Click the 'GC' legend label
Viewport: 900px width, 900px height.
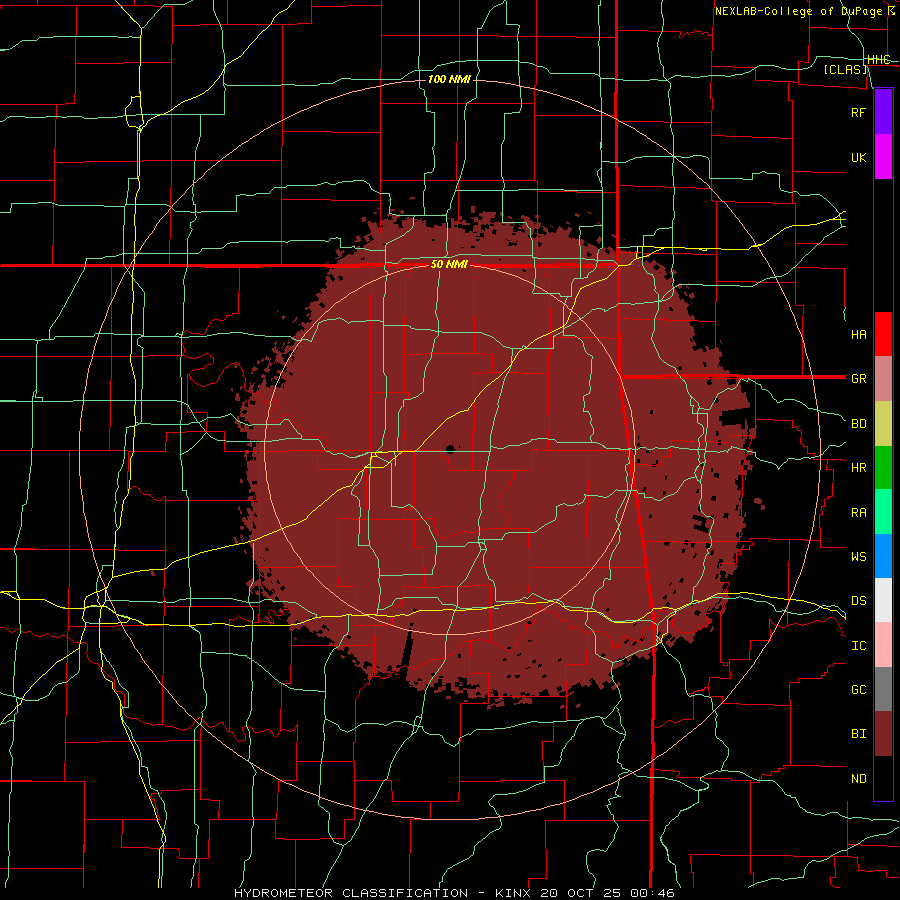[x=858, y=690]
